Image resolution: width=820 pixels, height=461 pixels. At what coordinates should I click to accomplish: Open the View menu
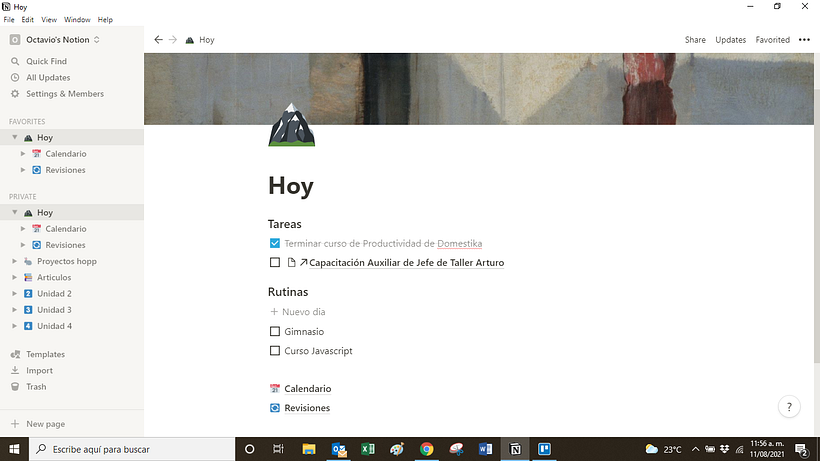point(49,20)
